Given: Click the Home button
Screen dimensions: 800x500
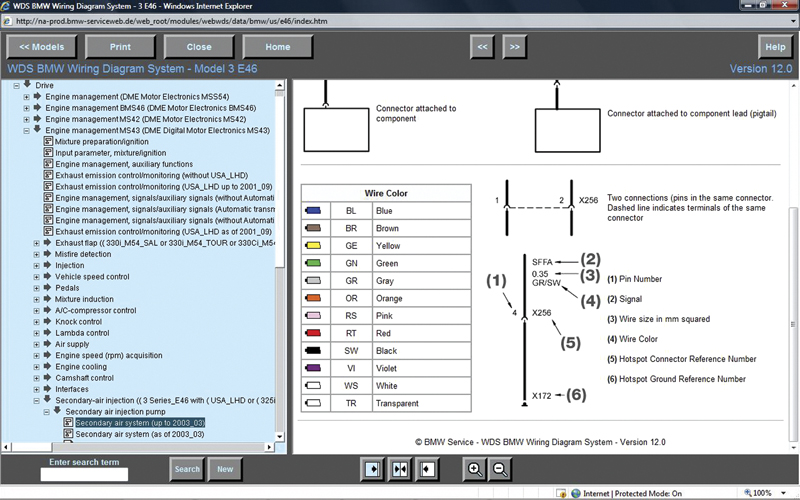Looking at the screenshot, I should (x=278, y=47).
